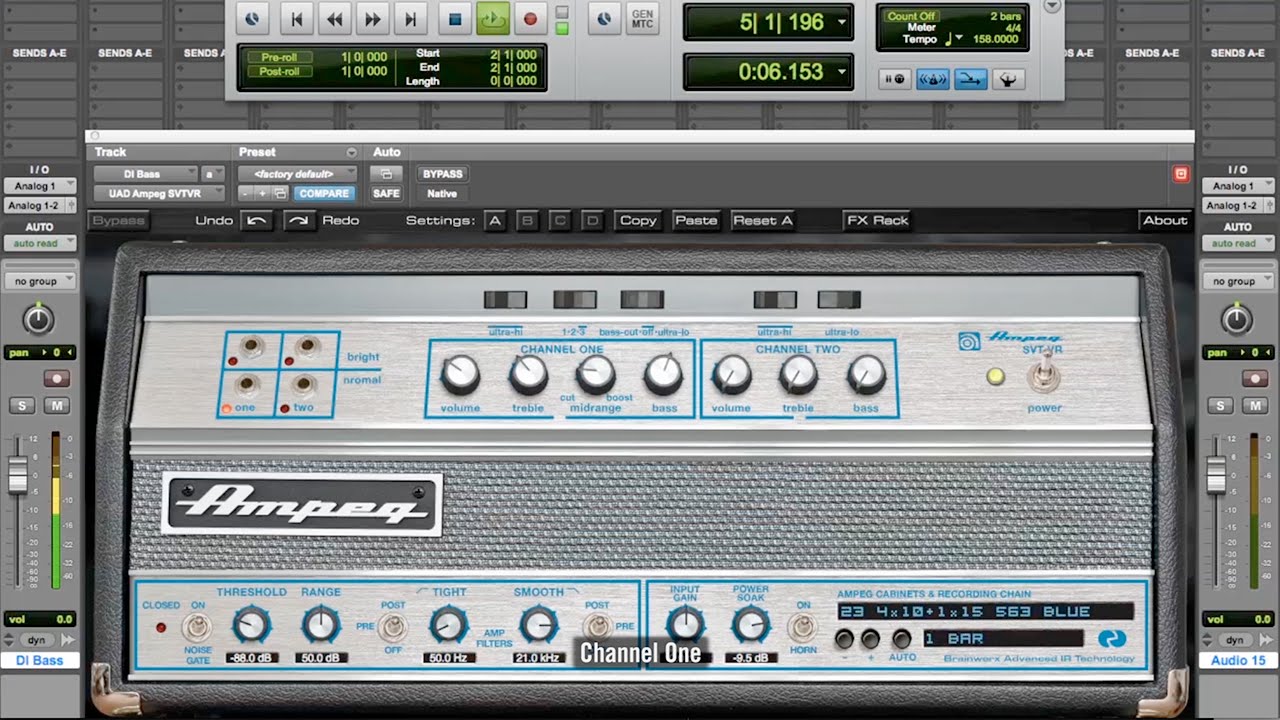Click the preset copy settings icon
1280x720 pixels.
coord(280,193)
